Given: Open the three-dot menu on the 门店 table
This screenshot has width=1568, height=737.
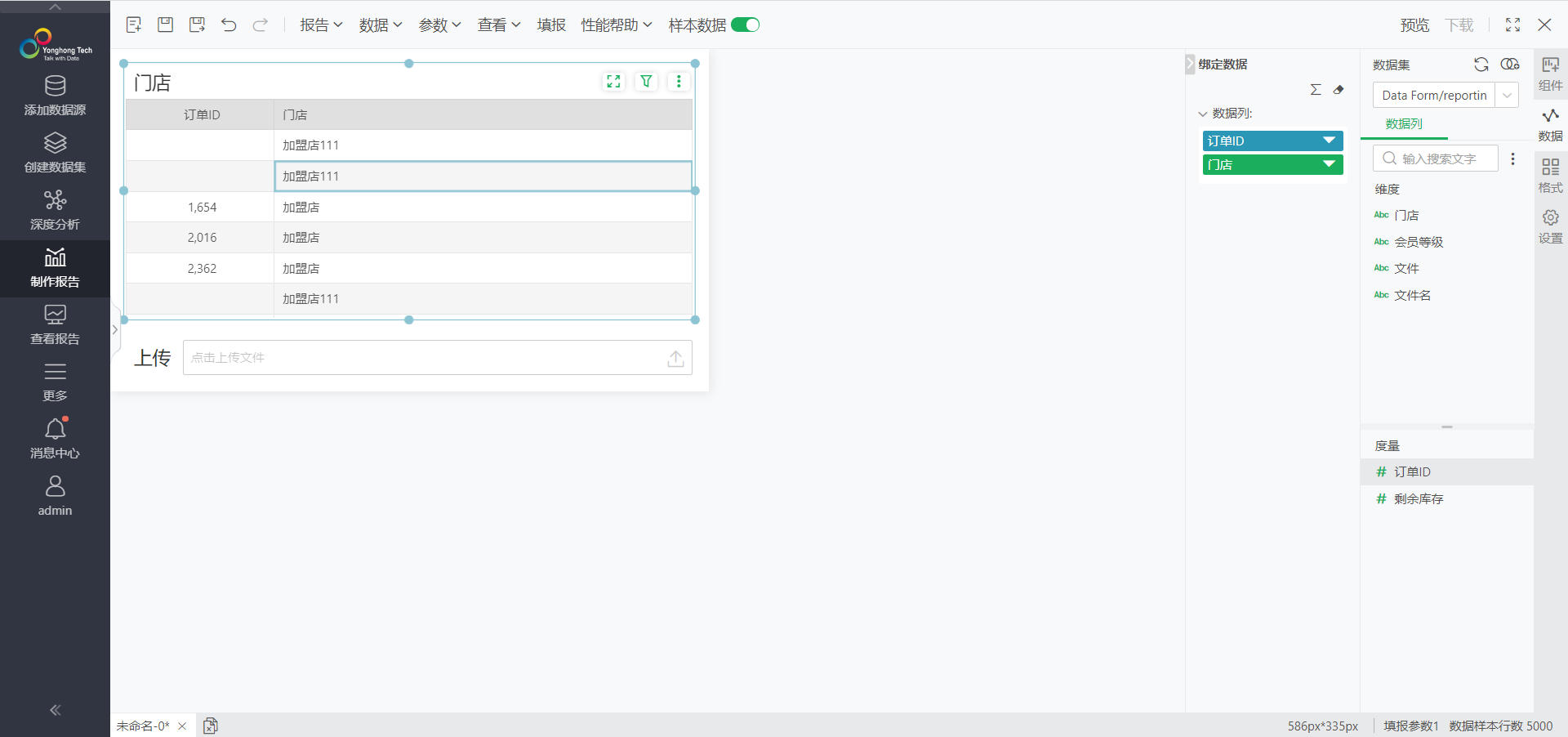Looking at the screenshot, I should (679, 82).
